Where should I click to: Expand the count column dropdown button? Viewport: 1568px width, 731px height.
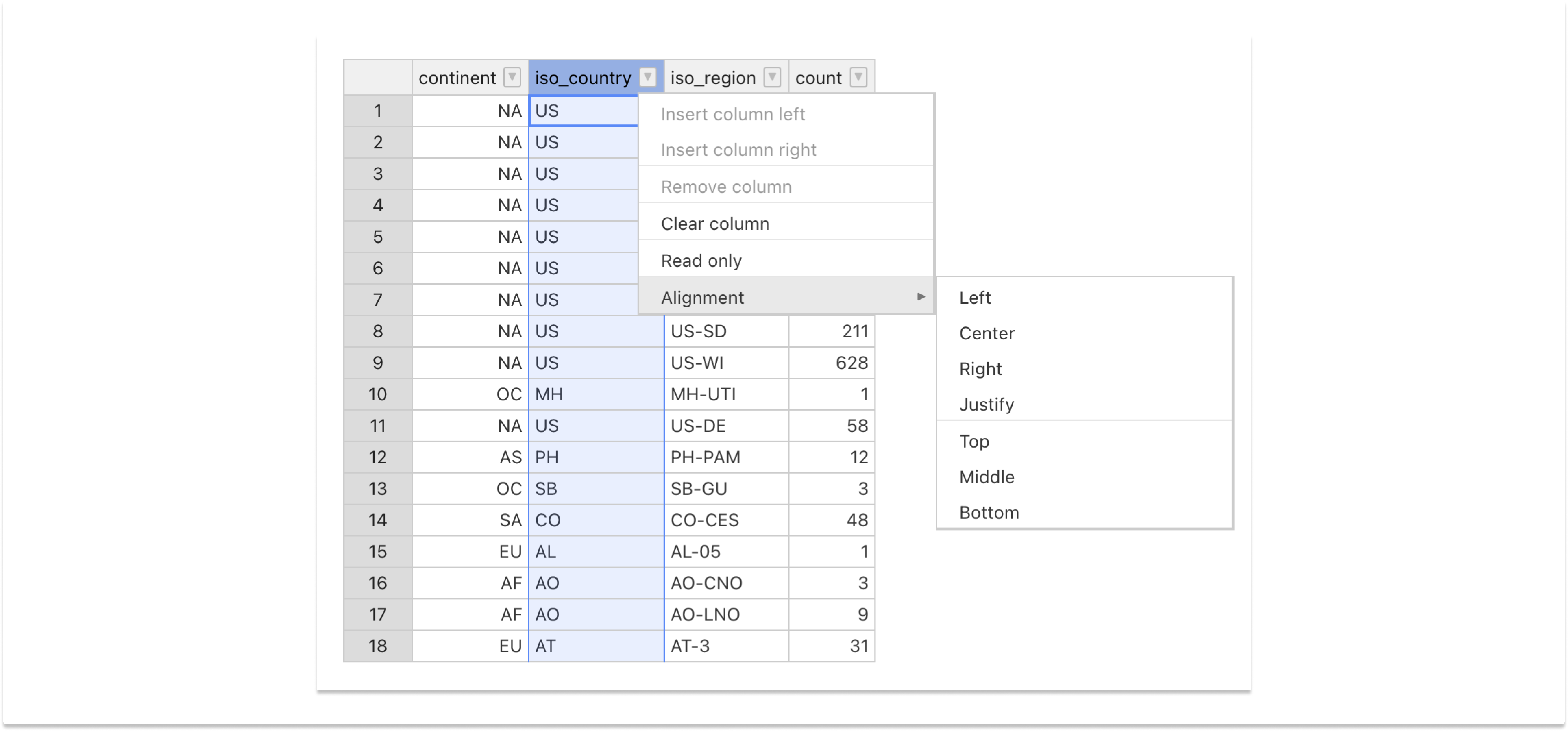tap(858, 77)
